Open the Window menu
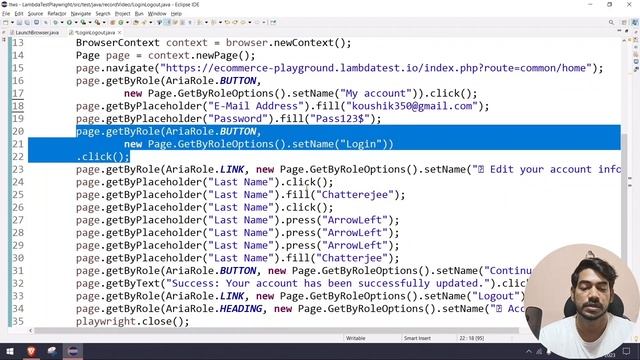 [157, 13]
